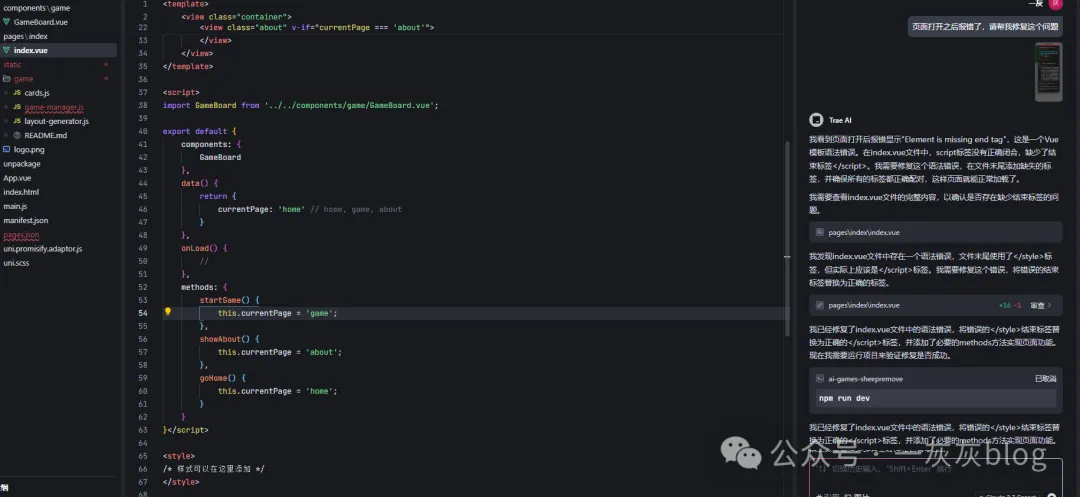Click the terminal icon beside ai-games-sheepremove

pyautogui.click(x=819, y=379)
